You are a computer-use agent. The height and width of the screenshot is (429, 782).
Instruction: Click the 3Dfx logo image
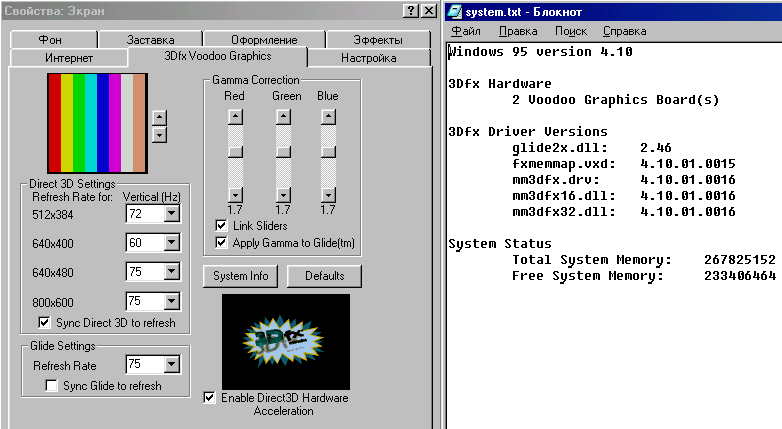pyautogui.click(x=286, y=342)
